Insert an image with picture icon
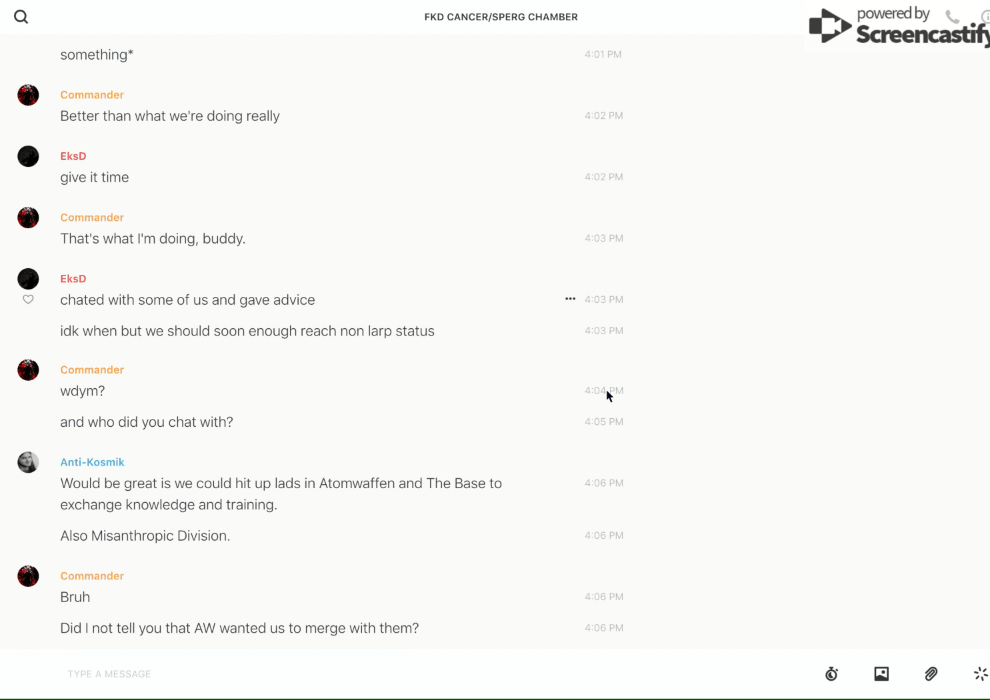 pyautogui.click(x=881, y=674)
